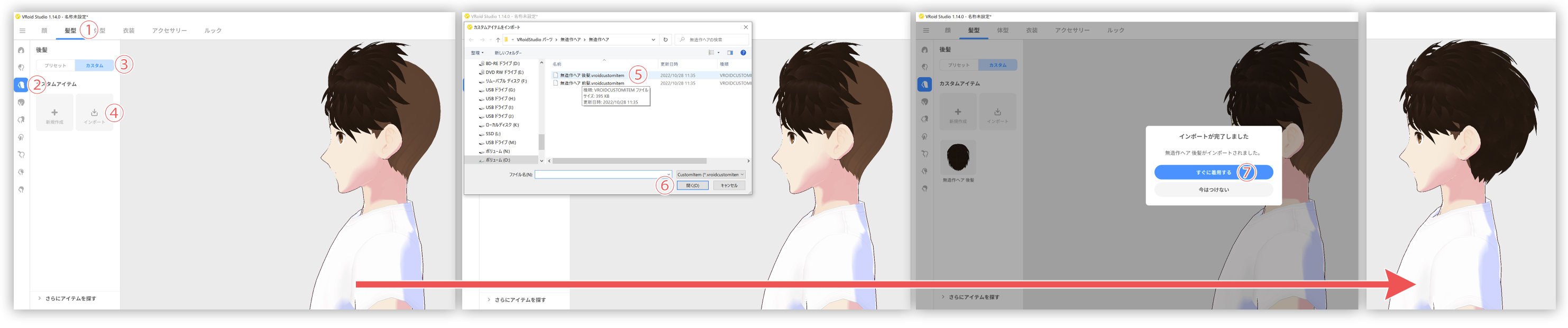Switch to プリセット in the leftmost panel
Image resolution: width=1568 pixels, height=328 pixels.
[x=56, y=65]
